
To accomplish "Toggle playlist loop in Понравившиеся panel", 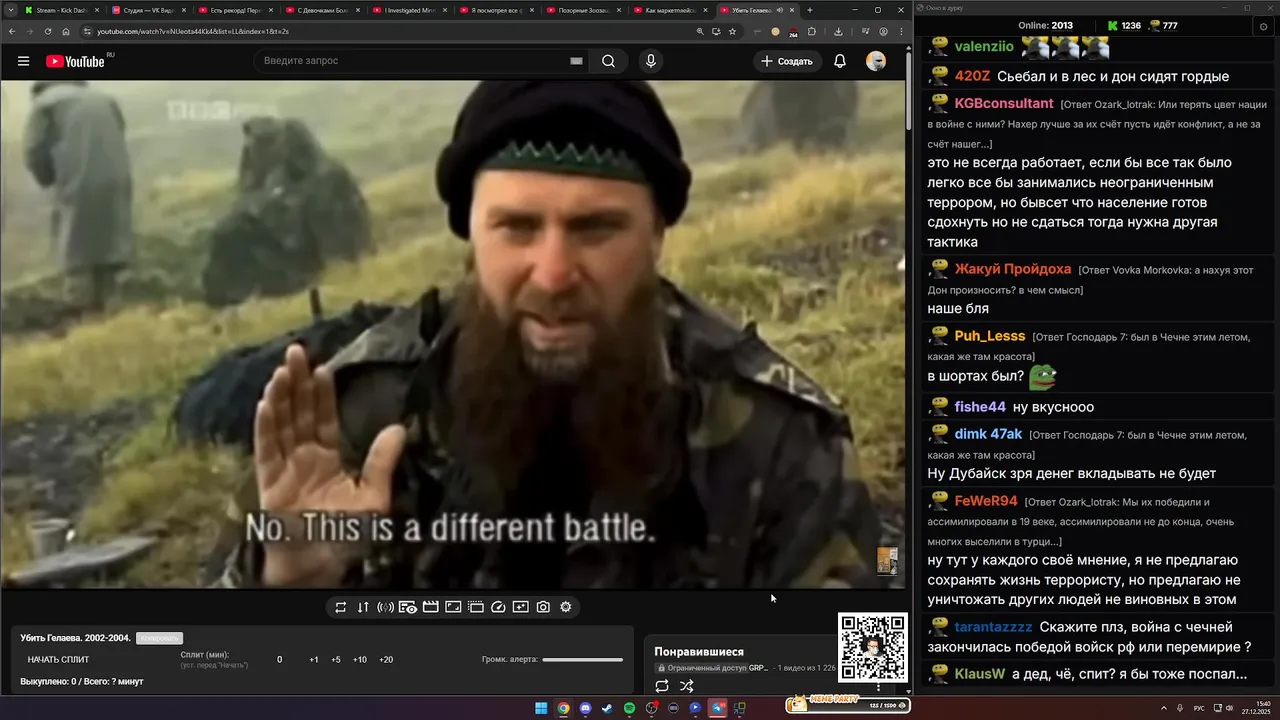I will tap(662, 686).
